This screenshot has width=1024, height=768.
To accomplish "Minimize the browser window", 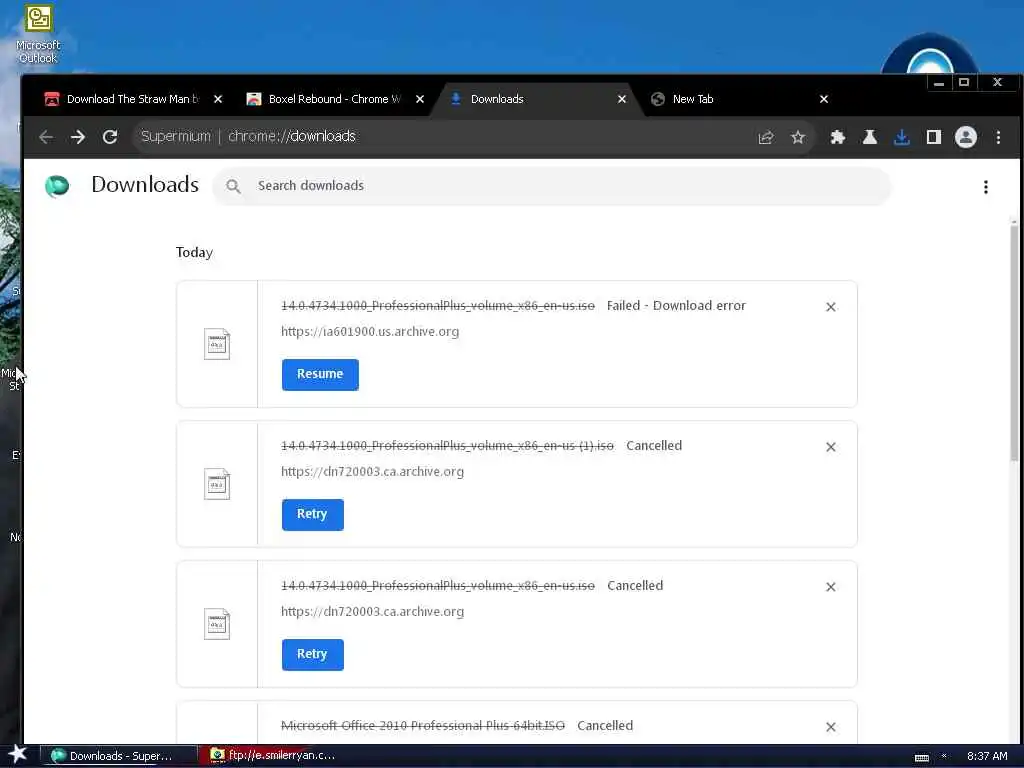I will (x=938, y=83).
